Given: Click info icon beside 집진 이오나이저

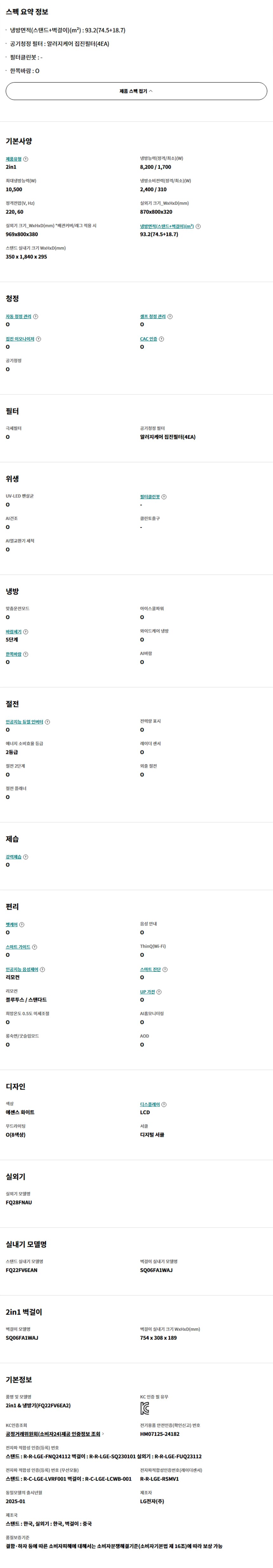Looking at the screenshot, I should [x=39, y=339].
